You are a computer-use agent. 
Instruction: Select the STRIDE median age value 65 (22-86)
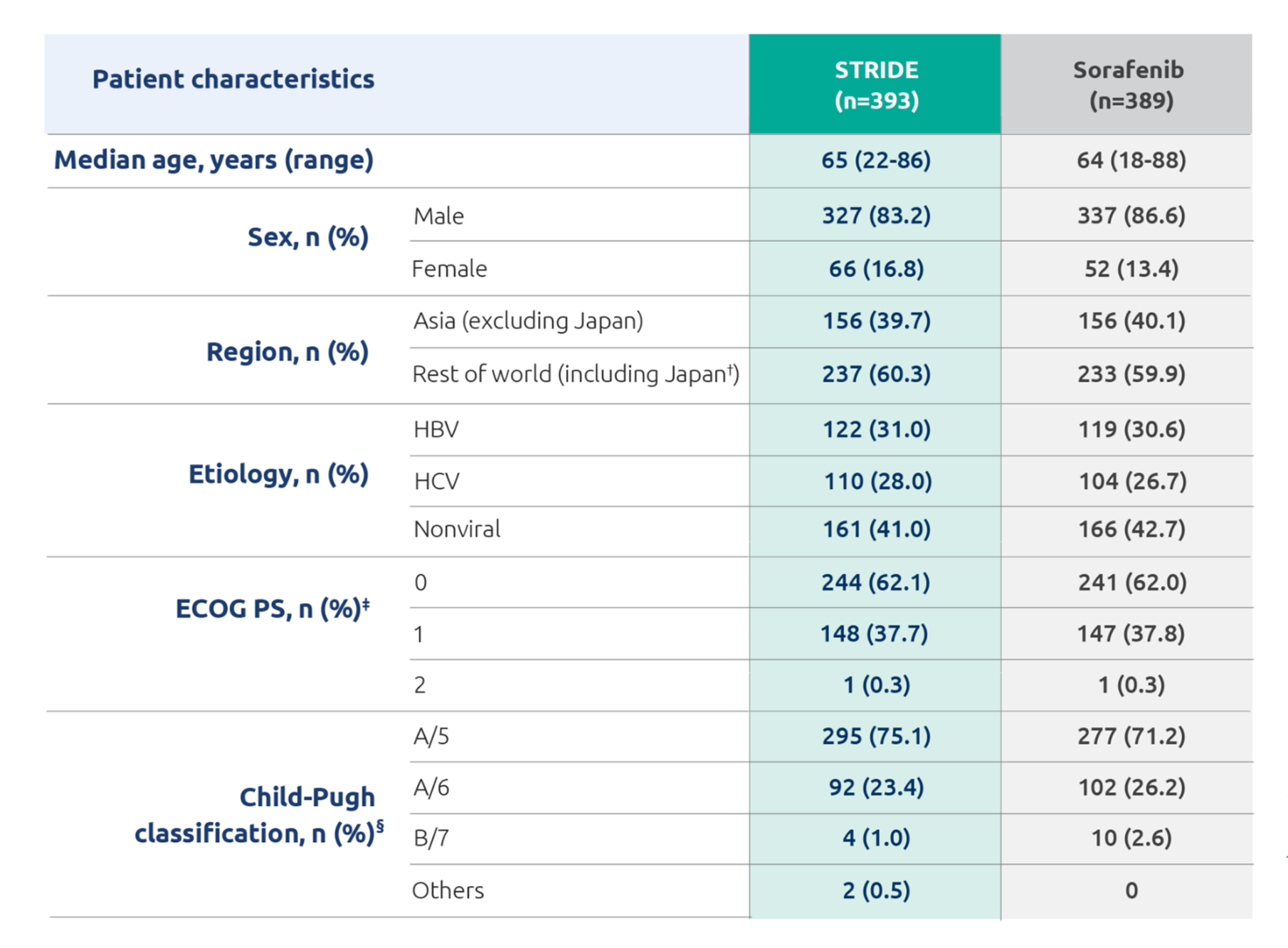point(876,160)
